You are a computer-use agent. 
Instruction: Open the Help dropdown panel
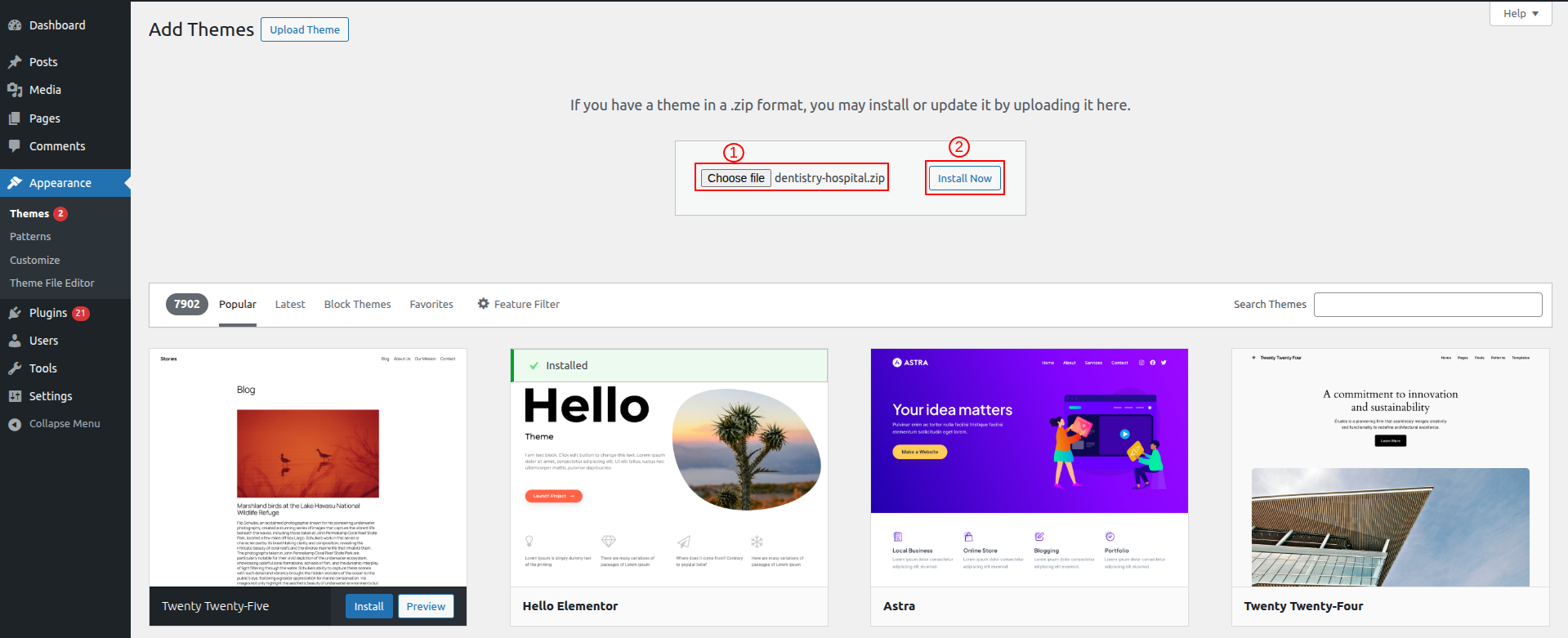click(x=1520, y=14)
